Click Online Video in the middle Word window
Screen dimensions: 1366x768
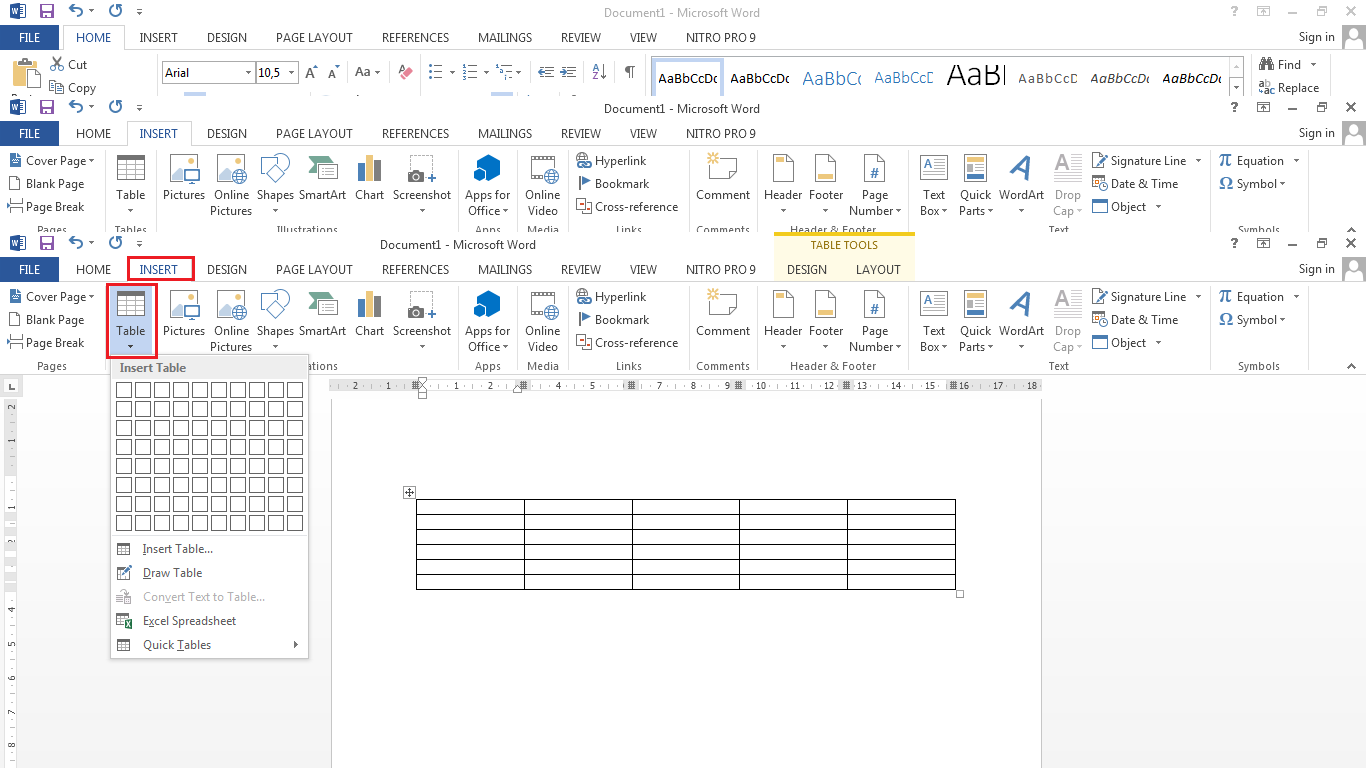click(543, 186)
